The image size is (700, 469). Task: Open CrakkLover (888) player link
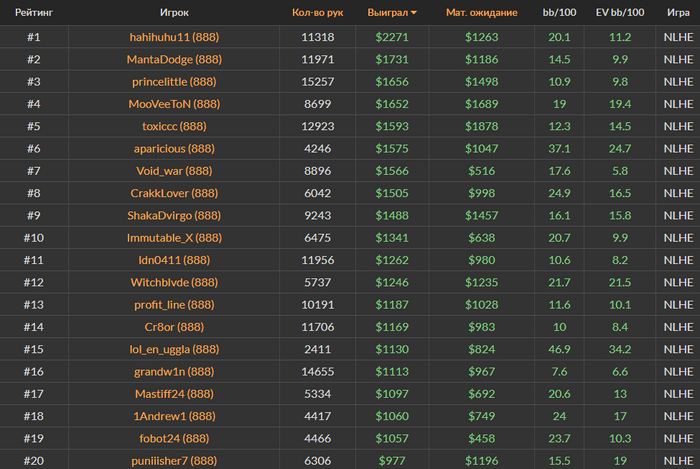[174, 193]
